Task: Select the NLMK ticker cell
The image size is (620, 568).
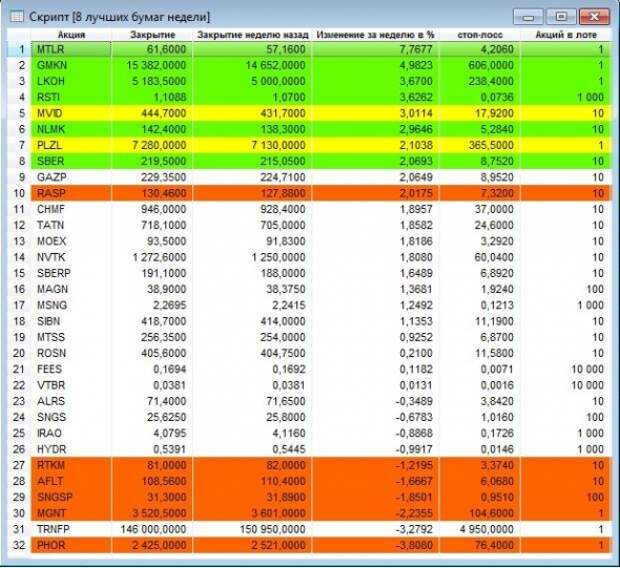Action: point(71,129)
